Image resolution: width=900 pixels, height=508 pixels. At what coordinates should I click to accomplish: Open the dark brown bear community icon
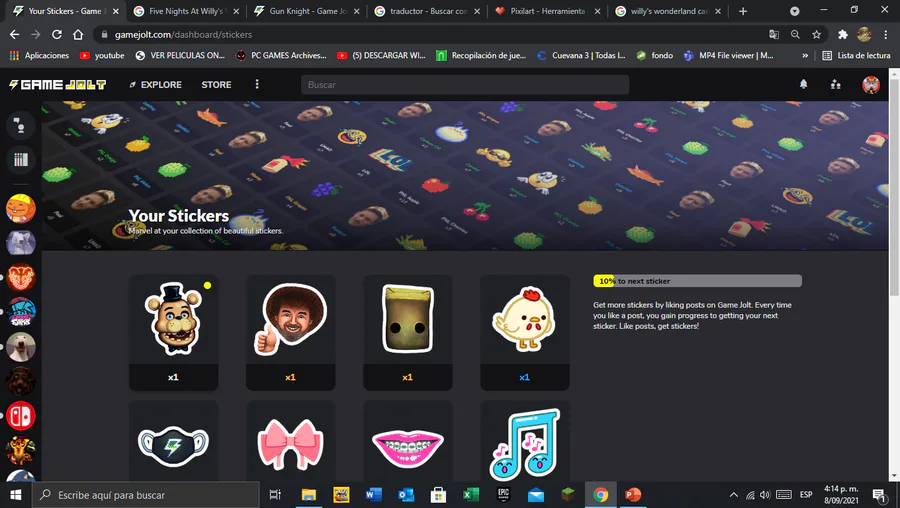[21, 381]
